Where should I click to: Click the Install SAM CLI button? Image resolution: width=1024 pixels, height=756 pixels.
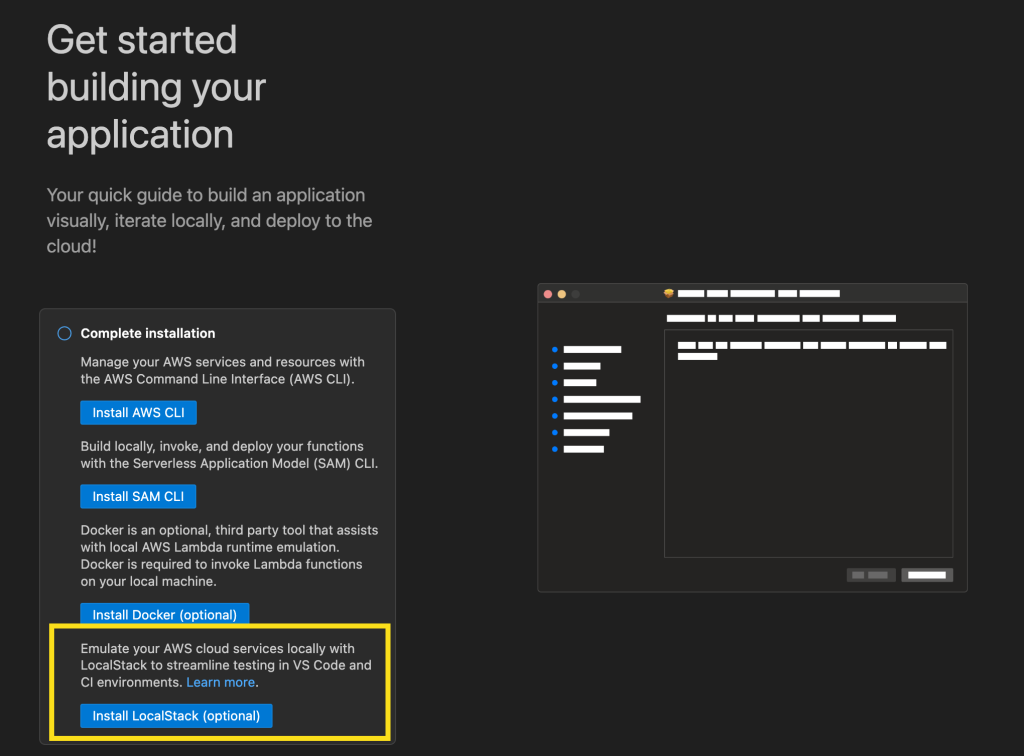coord(138,496)
